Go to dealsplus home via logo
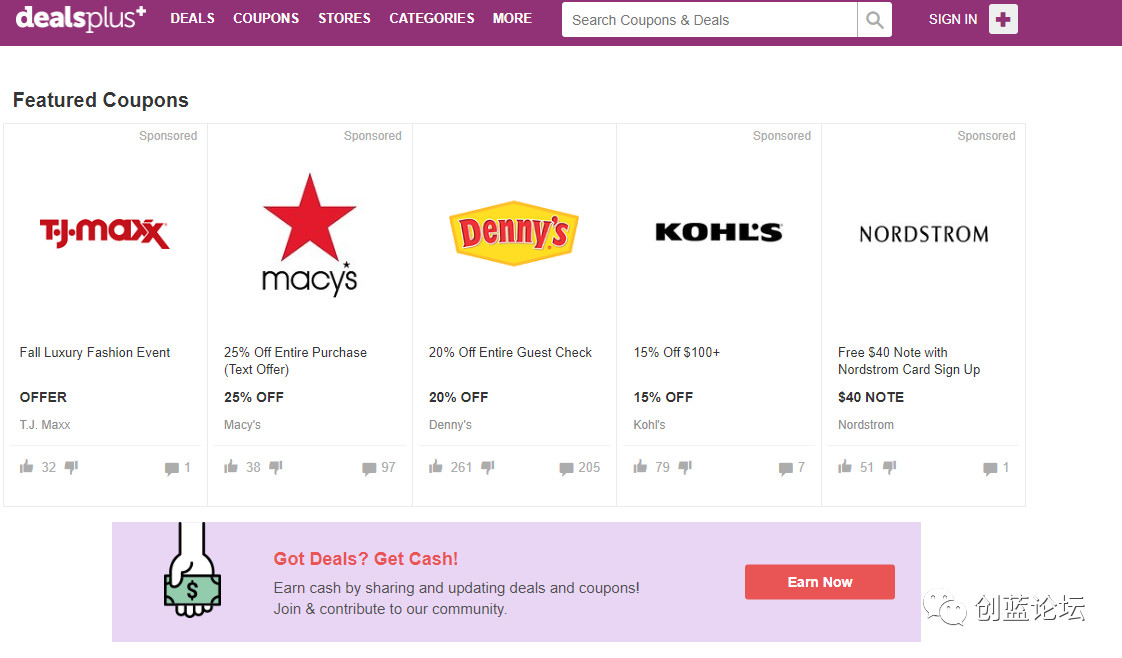The image size is (1122, 658). click(81, 18)
